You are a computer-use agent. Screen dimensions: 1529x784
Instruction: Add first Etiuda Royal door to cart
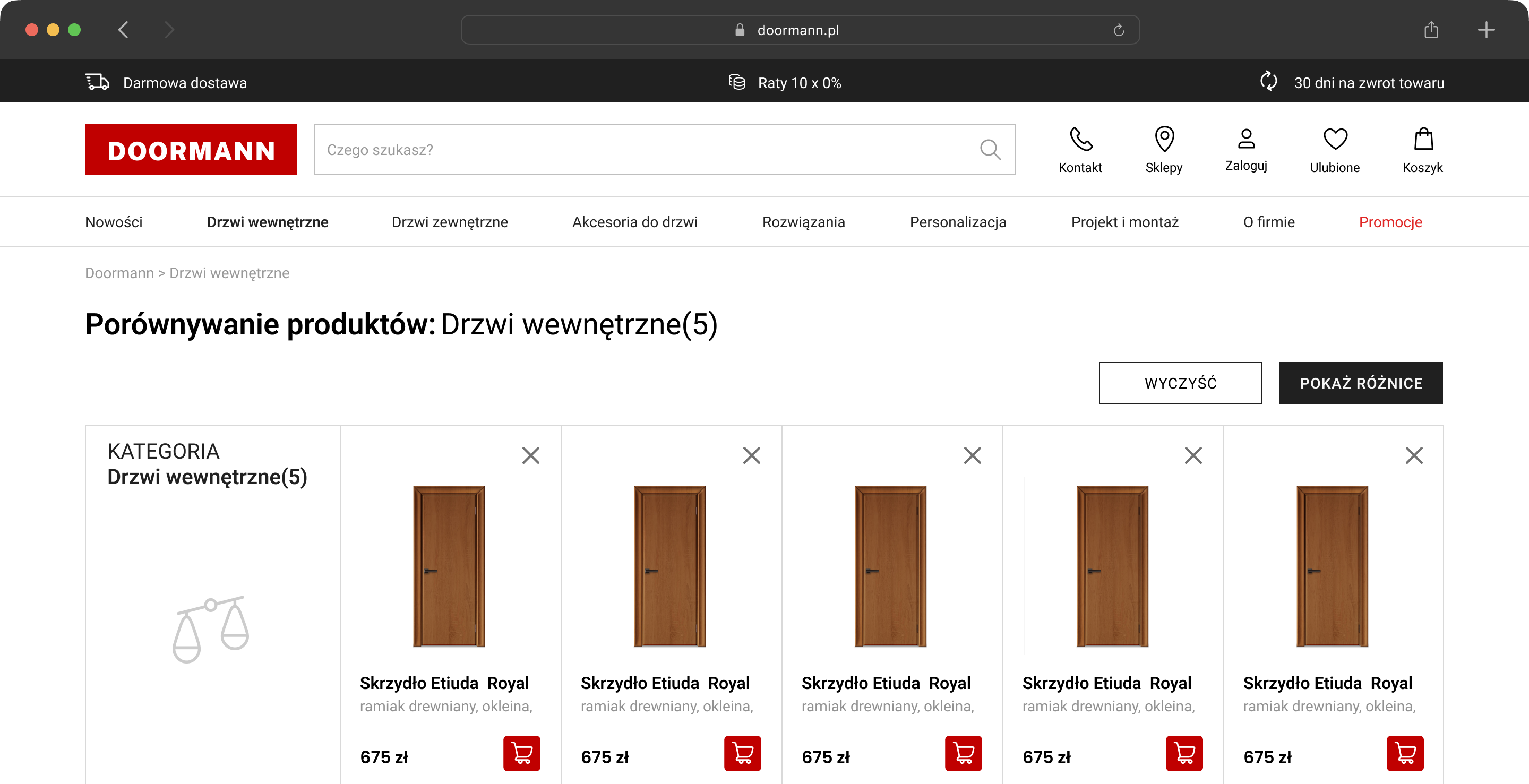tap(522, 753)
